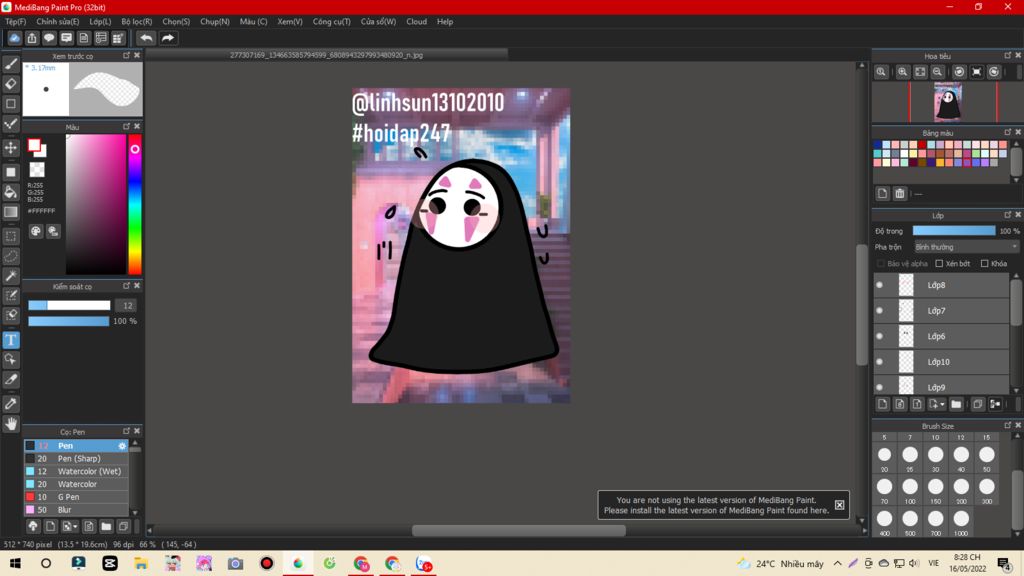Select the Bucket fill tool
Viewport: 1024px width, 576px height.
(x=11, y=192)
